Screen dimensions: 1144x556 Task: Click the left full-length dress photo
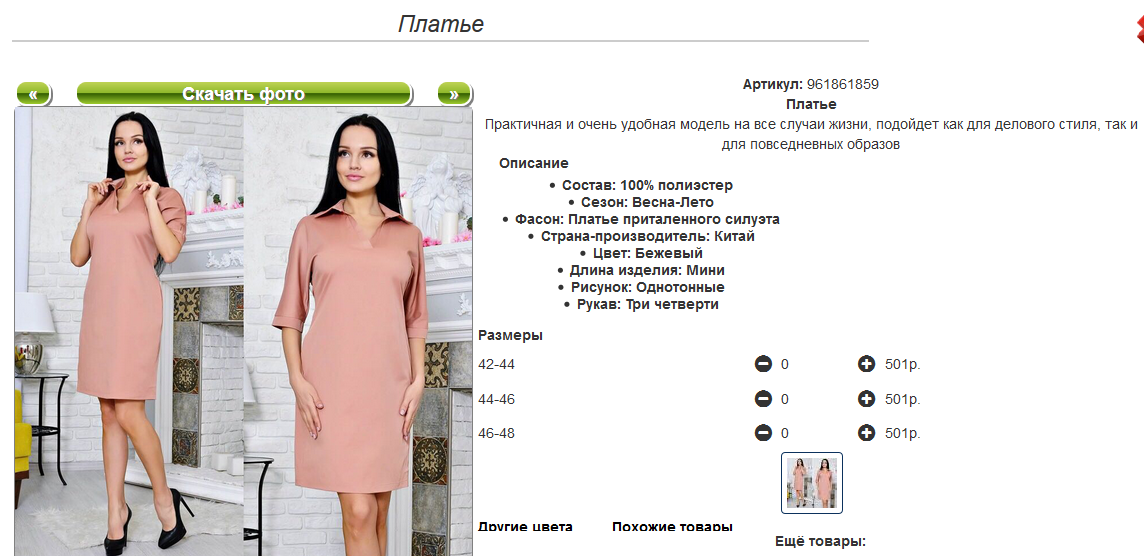pos(129,332)
